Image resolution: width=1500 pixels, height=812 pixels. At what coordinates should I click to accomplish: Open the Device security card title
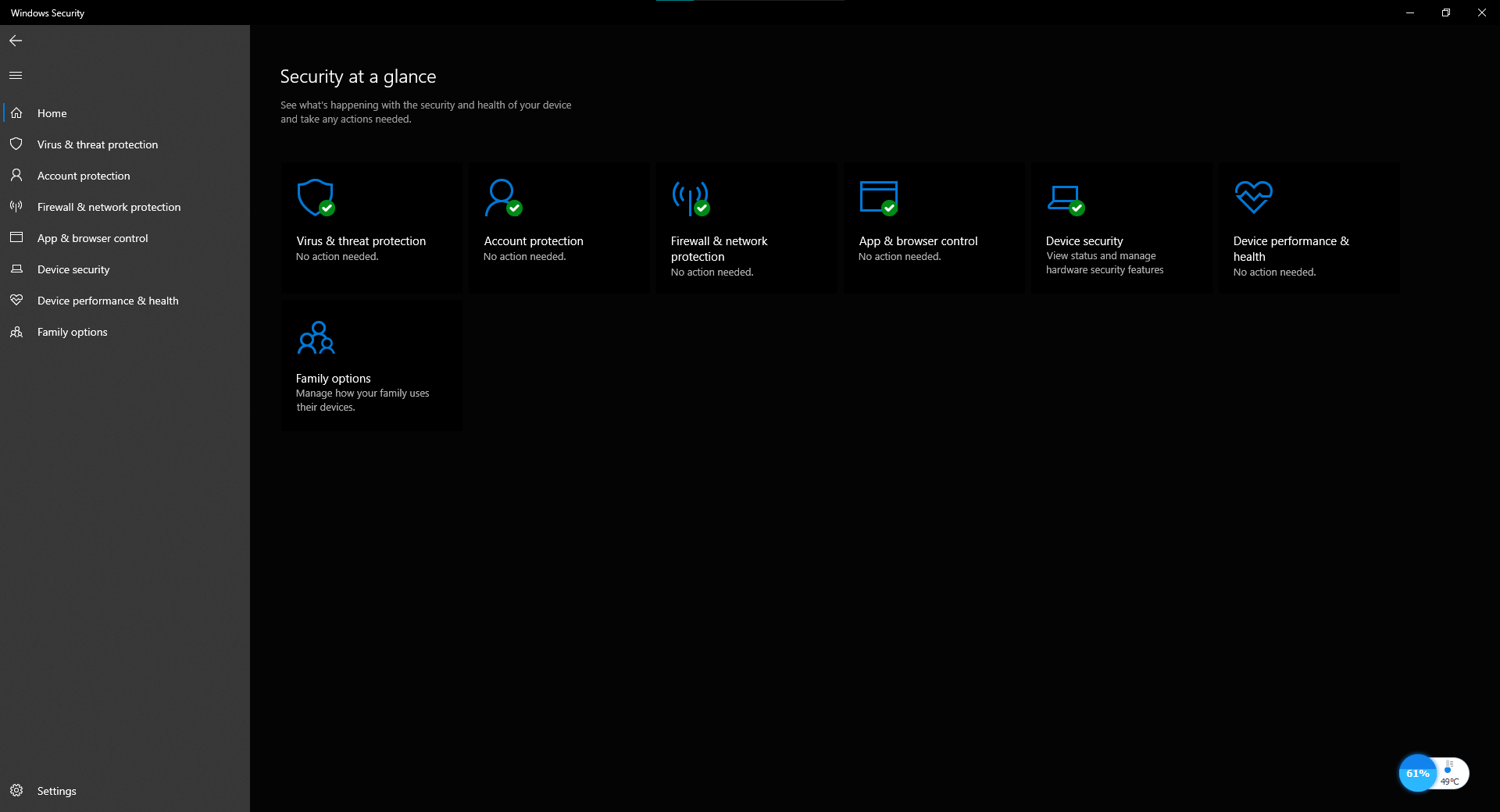pos(1084,241)
